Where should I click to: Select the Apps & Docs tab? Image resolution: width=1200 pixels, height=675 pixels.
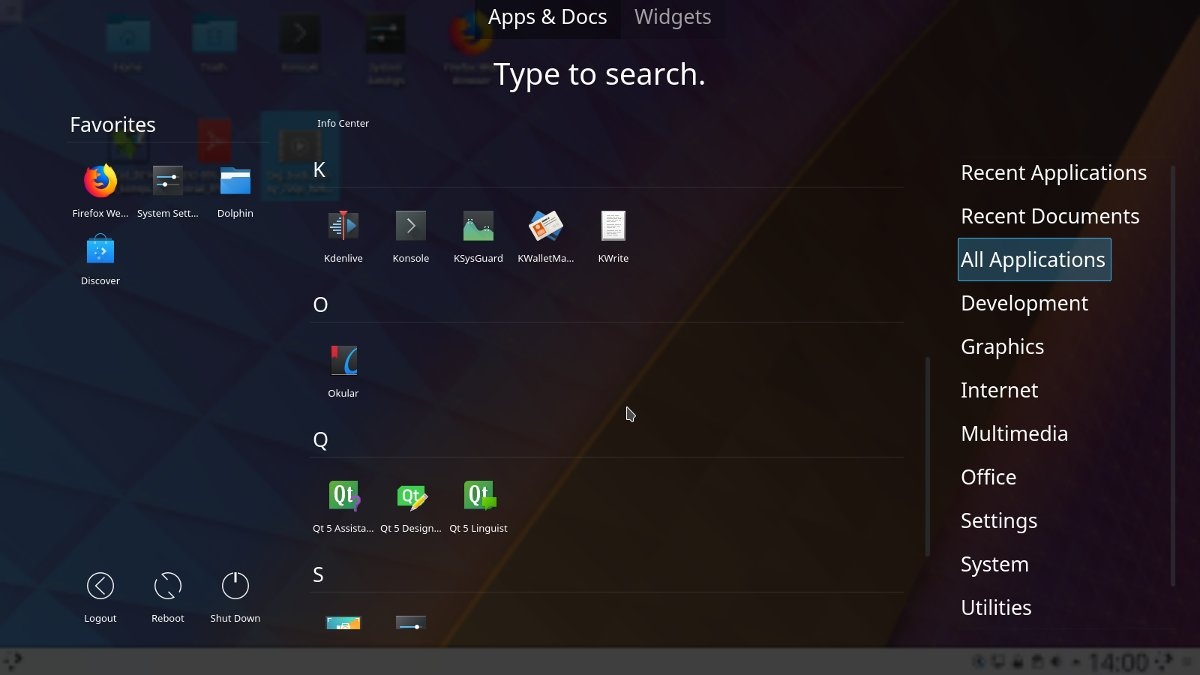[x=547, y=17]
